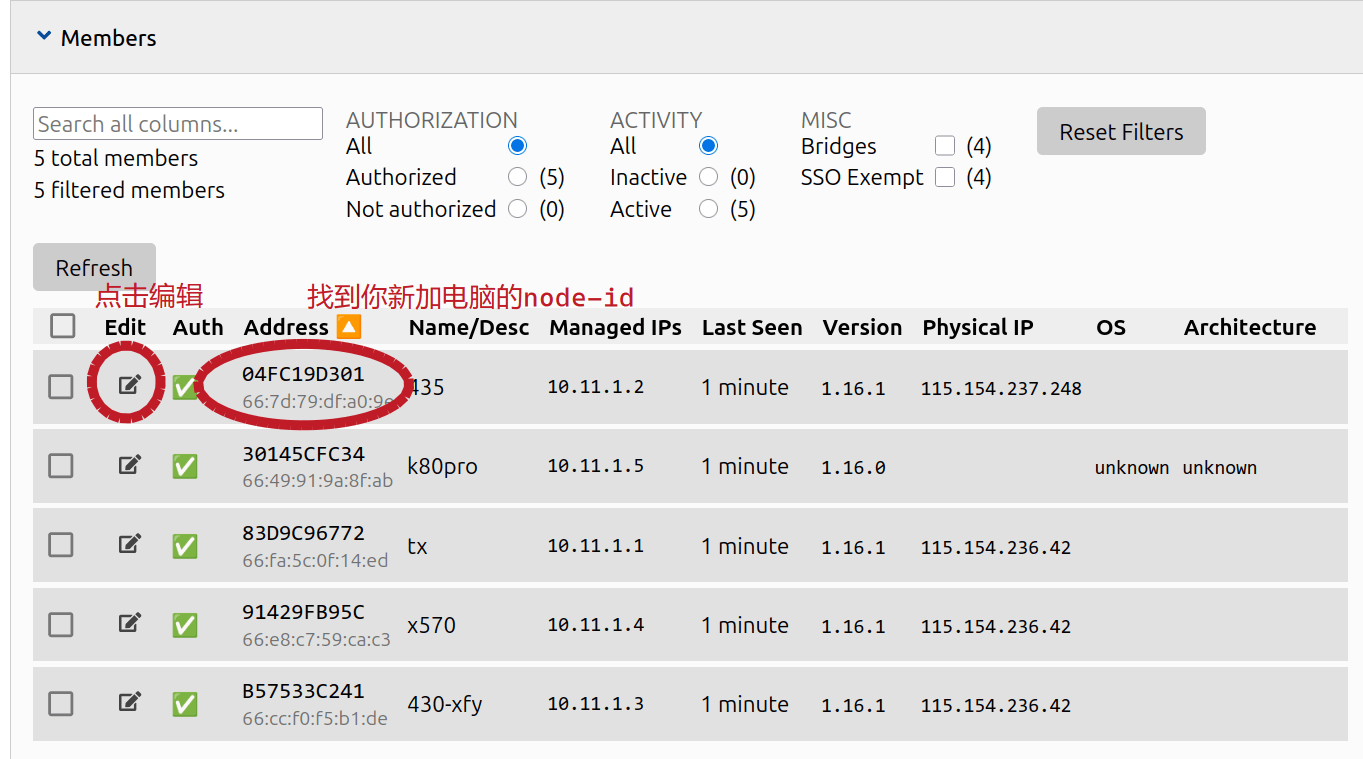This screenshot has height=759, width=1363.
Task: Click green auth checkmark for k80pro
Action: 185,466
